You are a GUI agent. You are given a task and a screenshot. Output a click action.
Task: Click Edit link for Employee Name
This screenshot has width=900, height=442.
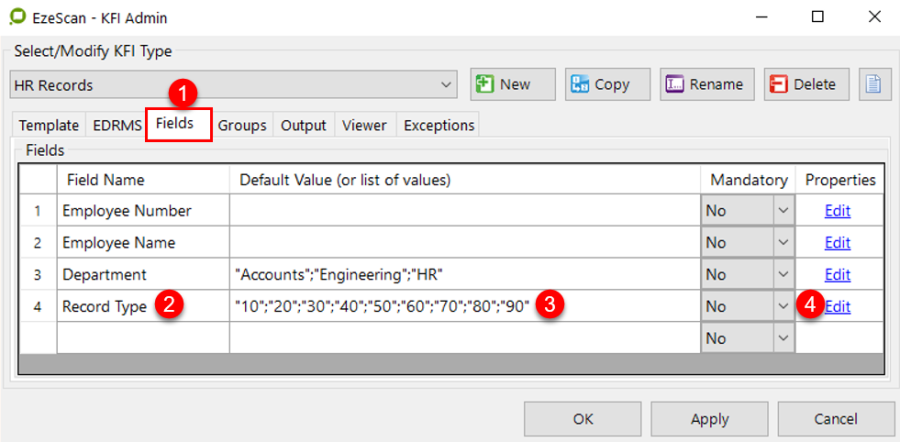click(x=837, y=243)
